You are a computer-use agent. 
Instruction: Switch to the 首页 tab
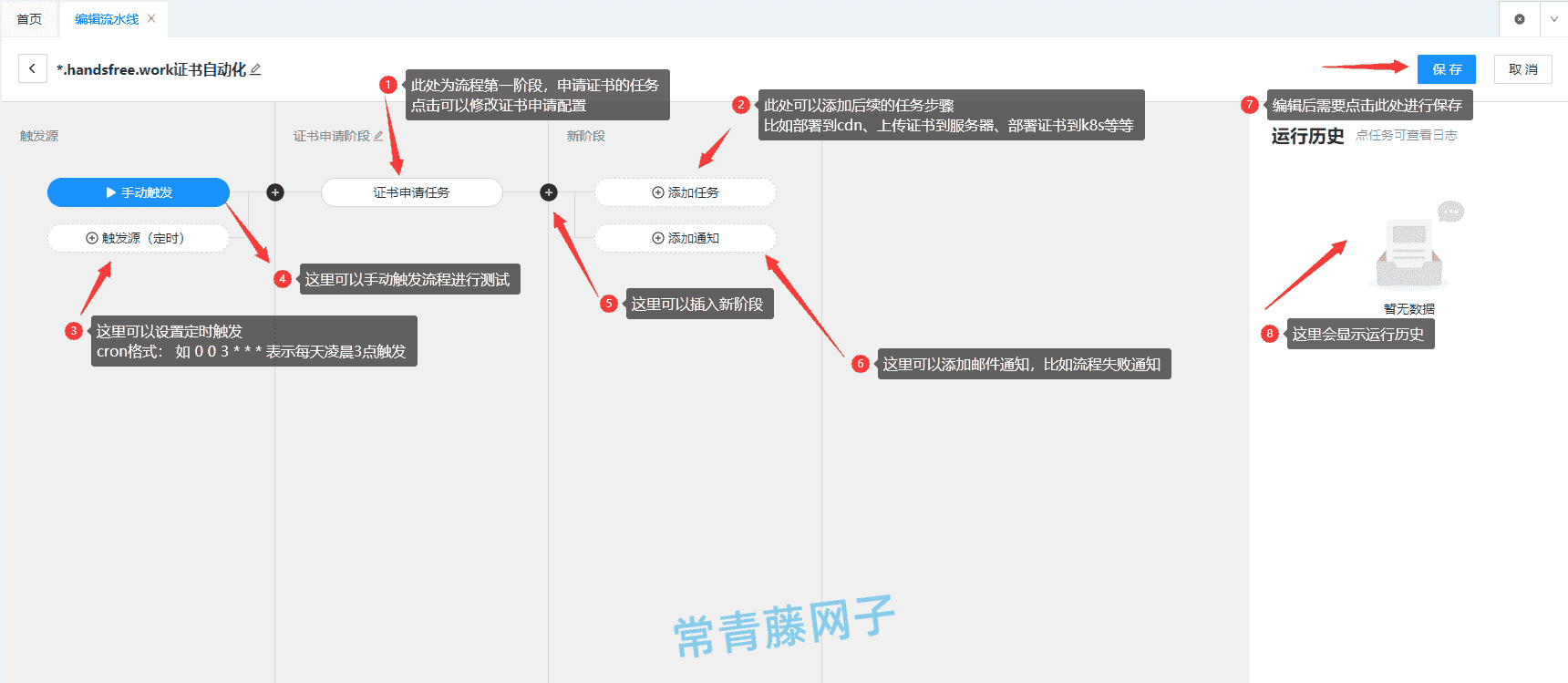pos(29,19)
